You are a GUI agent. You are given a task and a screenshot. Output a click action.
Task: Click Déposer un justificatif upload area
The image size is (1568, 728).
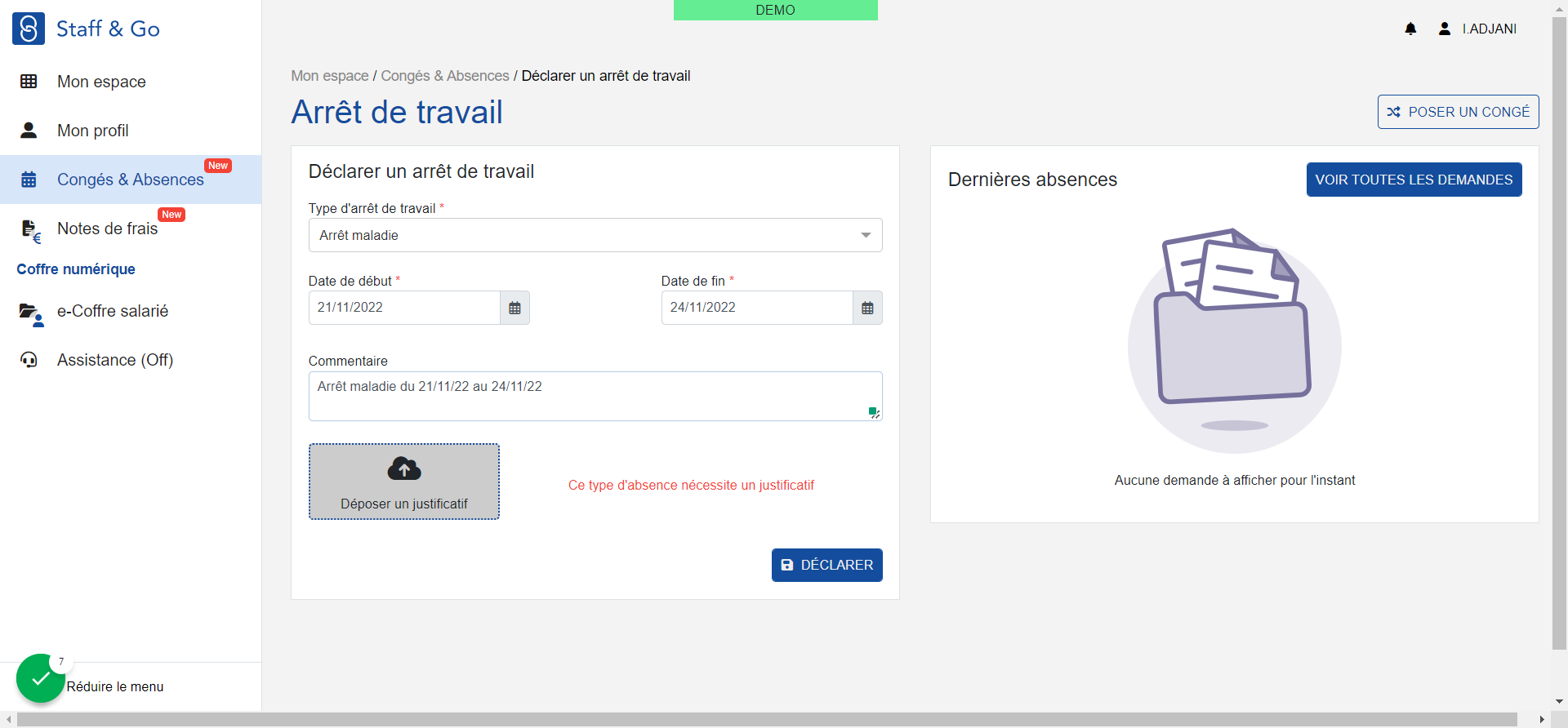tap(404, 482)
